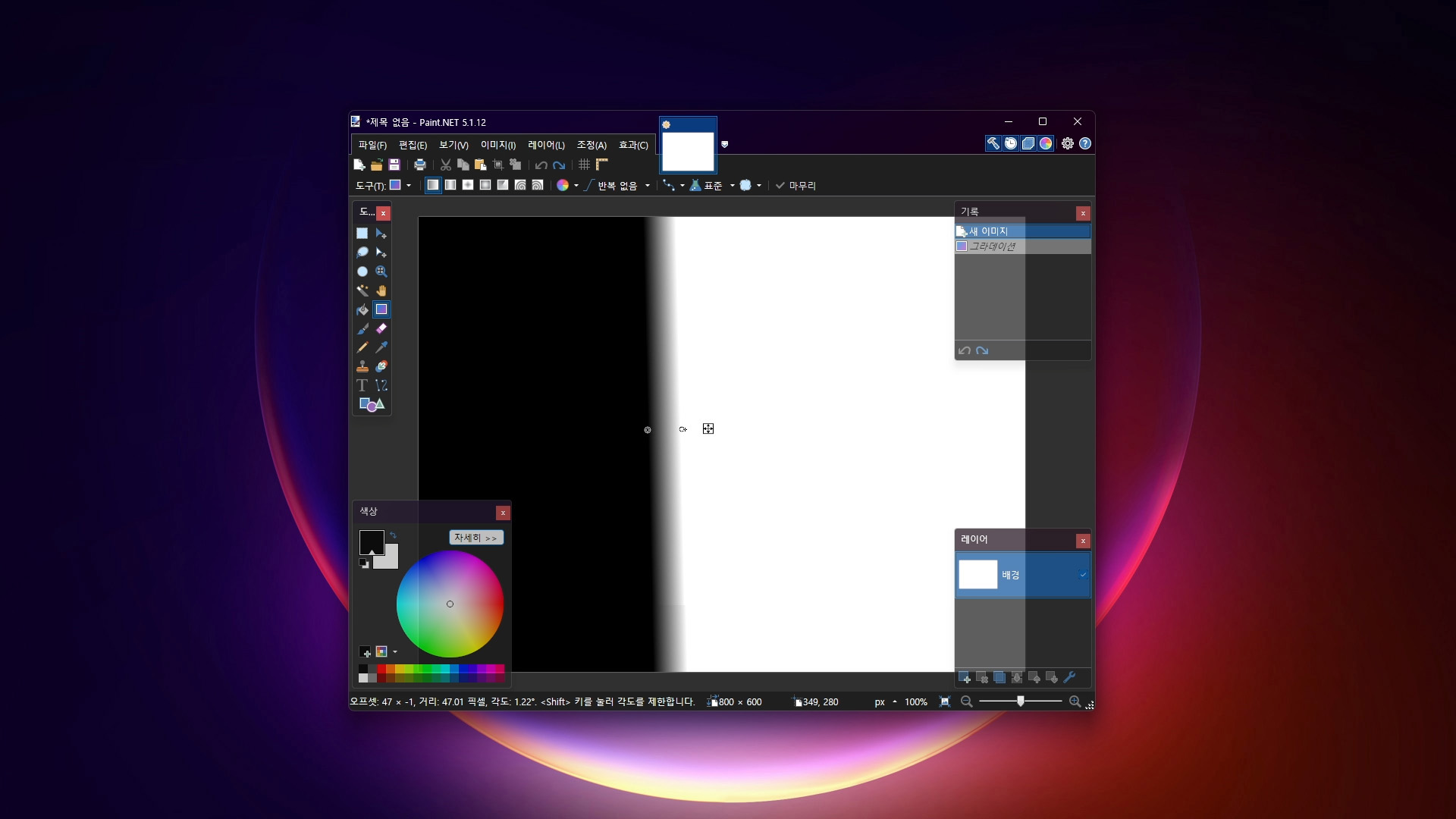Toggle the History window button
The width and height of the screenshot is (1456, 819).
[1011, 143]
